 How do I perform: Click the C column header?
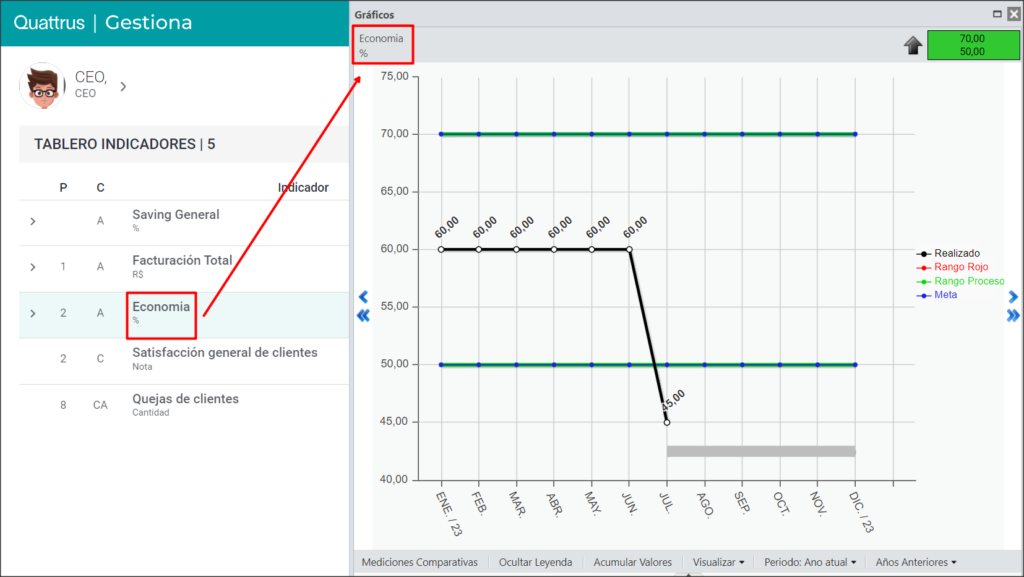click(x=101, y=188)
